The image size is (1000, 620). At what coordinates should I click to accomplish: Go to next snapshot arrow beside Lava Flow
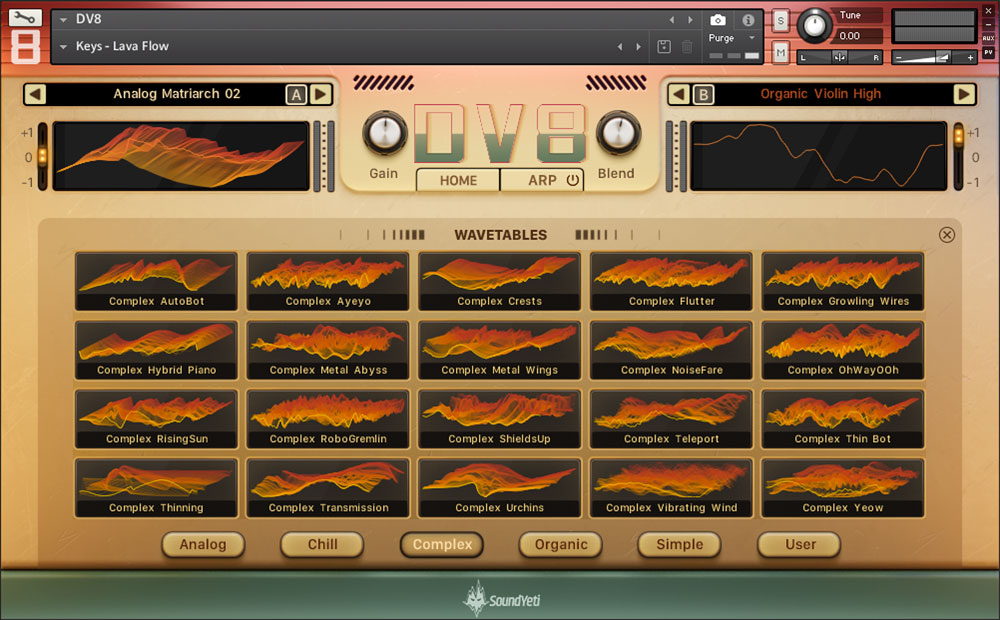click(x=638, y=47)
